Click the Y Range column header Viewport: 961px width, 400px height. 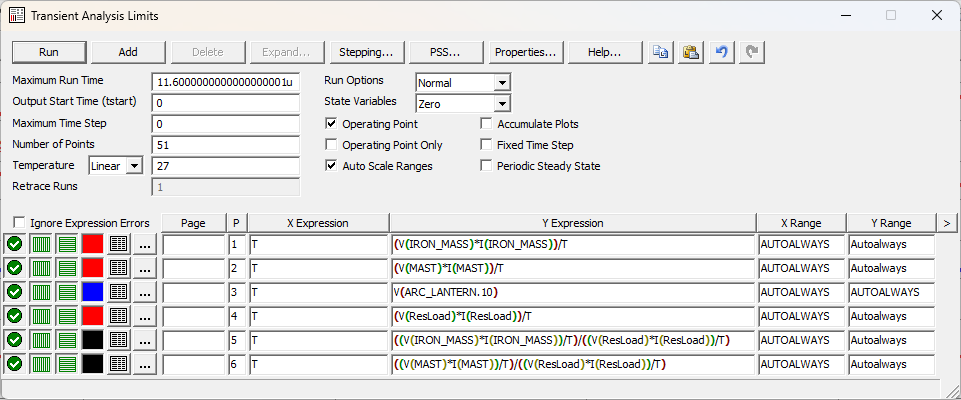[x=889, y=223]
